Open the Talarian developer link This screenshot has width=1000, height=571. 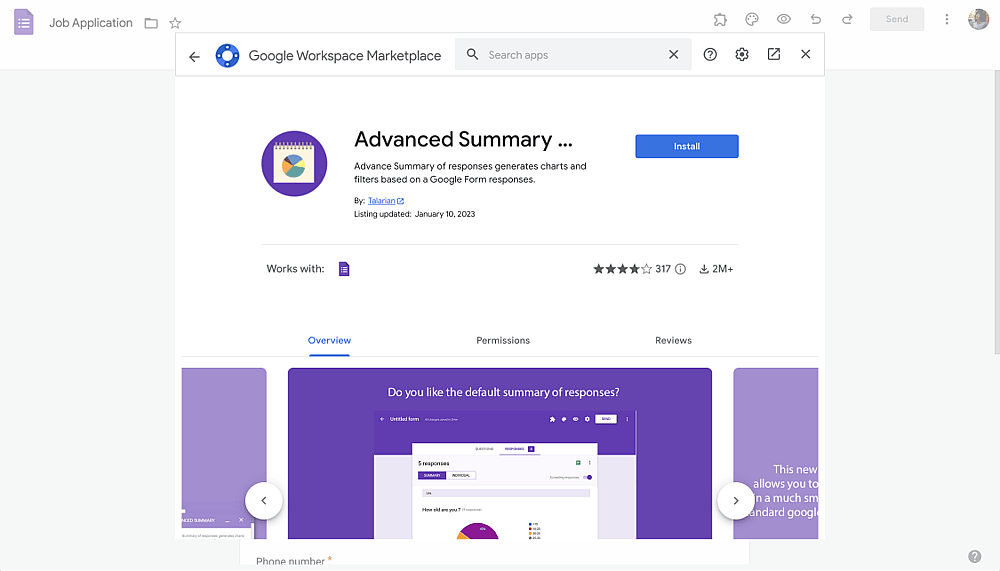(385, 200)
